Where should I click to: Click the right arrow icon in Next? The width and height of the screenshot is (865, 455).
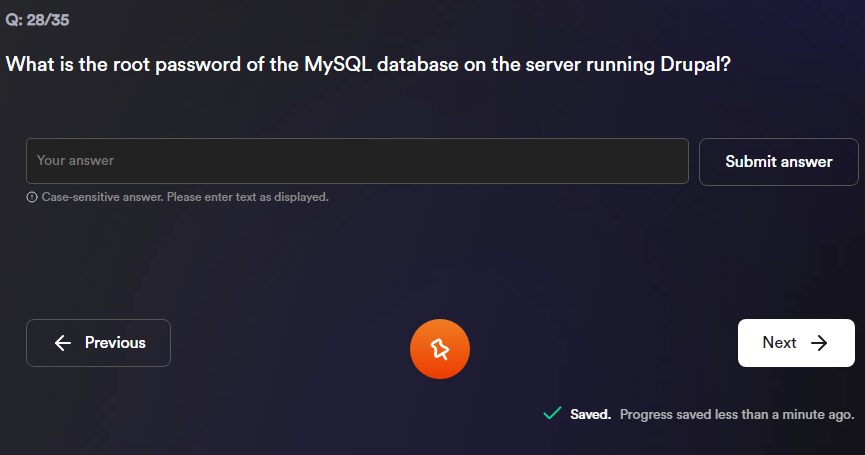tap(820, 343)
